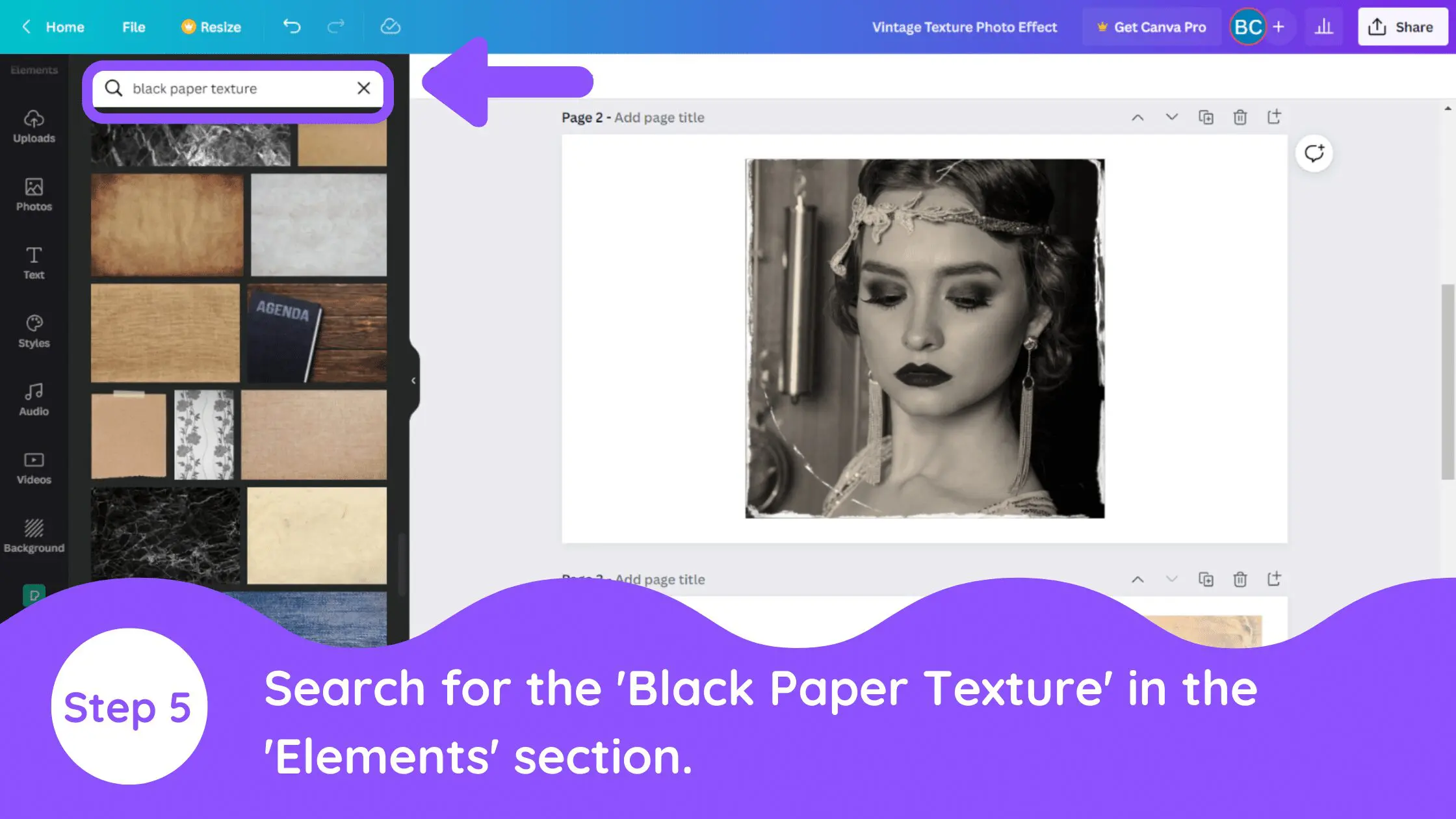This screenshot has width=1456, height=819.
Task: Toggle page collapse with up chevron
Action: pyautogui.click(x=1137, y=117)
